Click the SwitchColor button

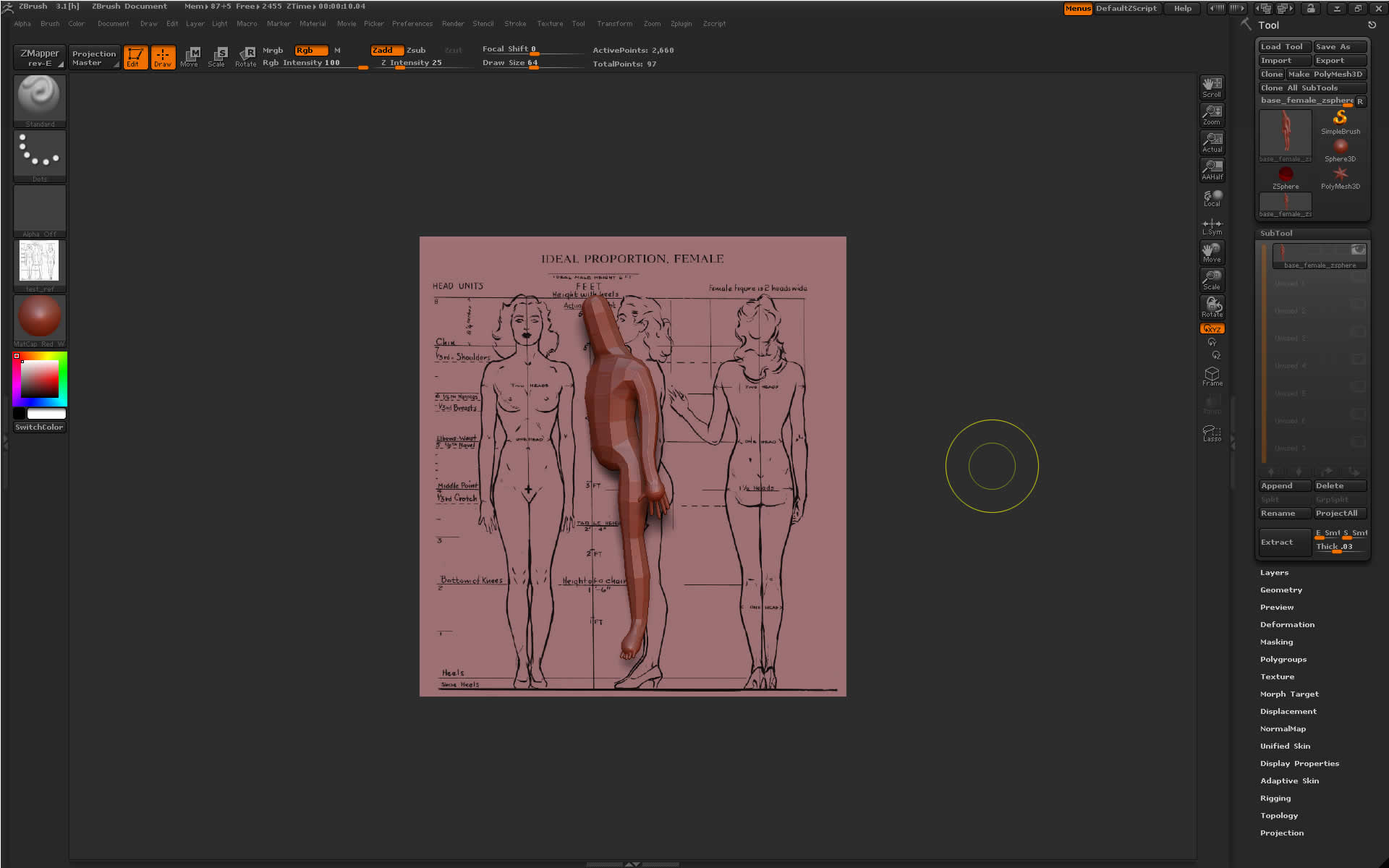point(39,427)
